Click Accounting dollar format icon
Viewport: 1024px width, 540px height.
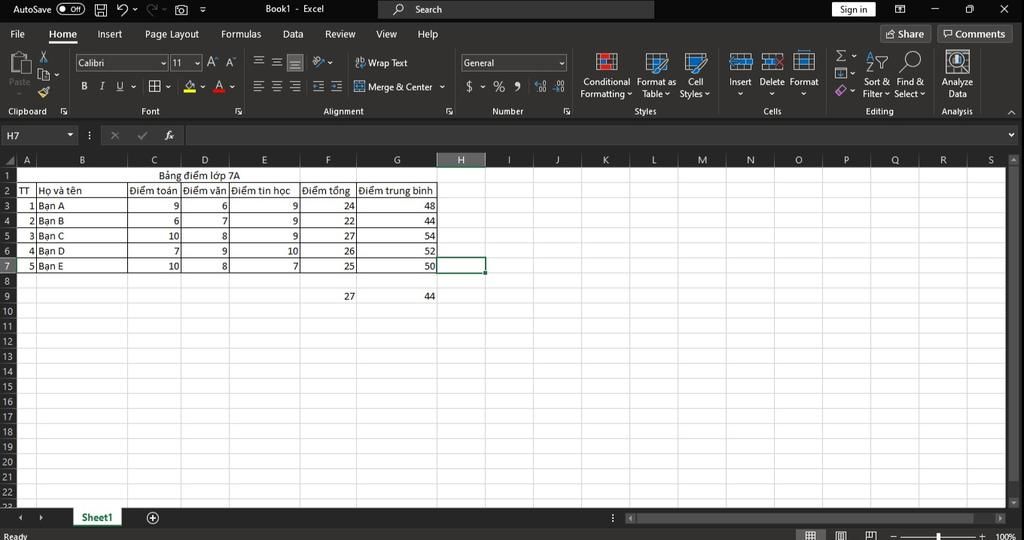click(x=469, y=87)
